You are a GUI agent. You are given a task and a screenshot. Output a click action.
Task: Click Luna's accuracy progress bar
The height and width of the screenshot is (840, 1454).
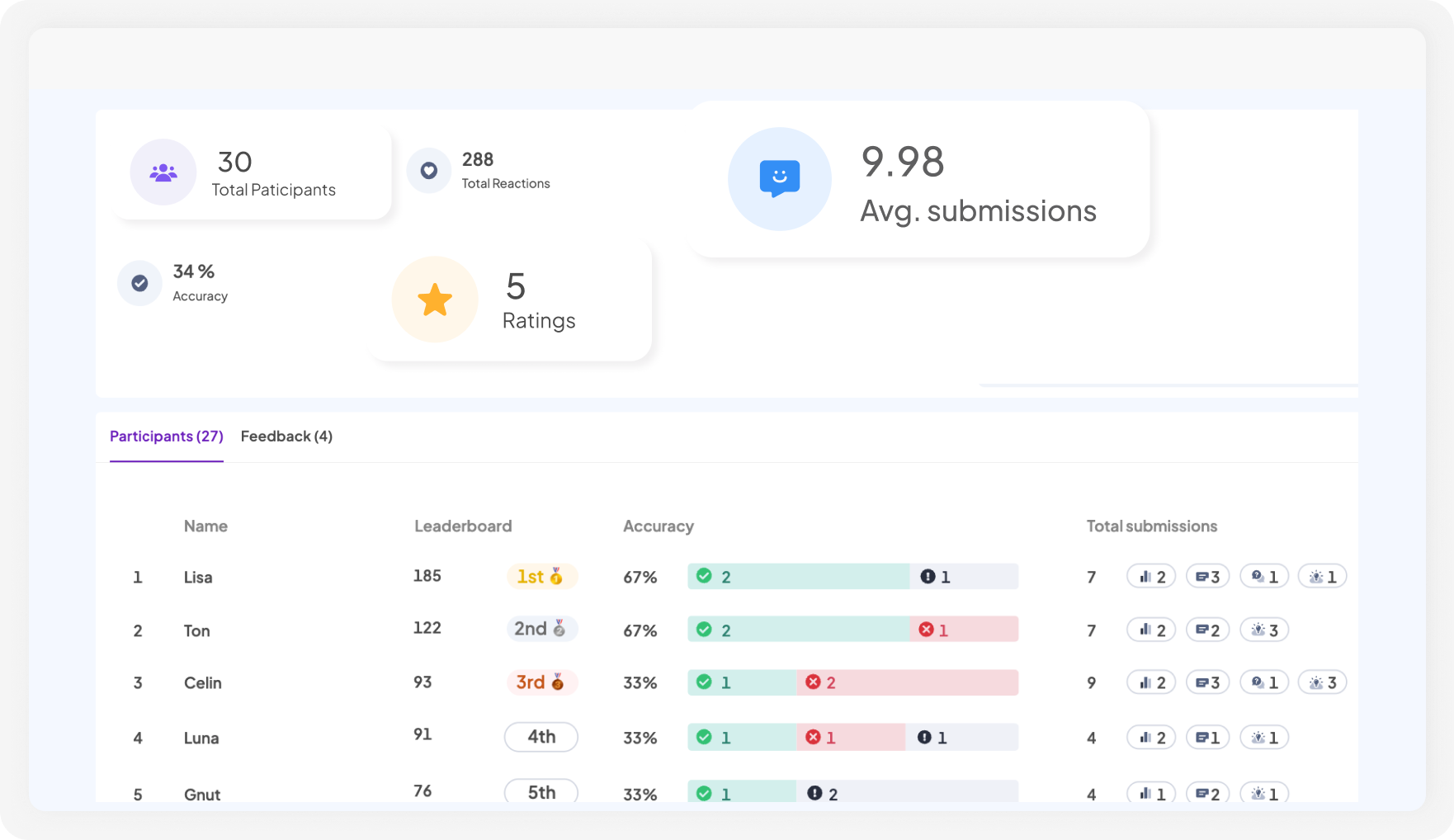(852, 737)
